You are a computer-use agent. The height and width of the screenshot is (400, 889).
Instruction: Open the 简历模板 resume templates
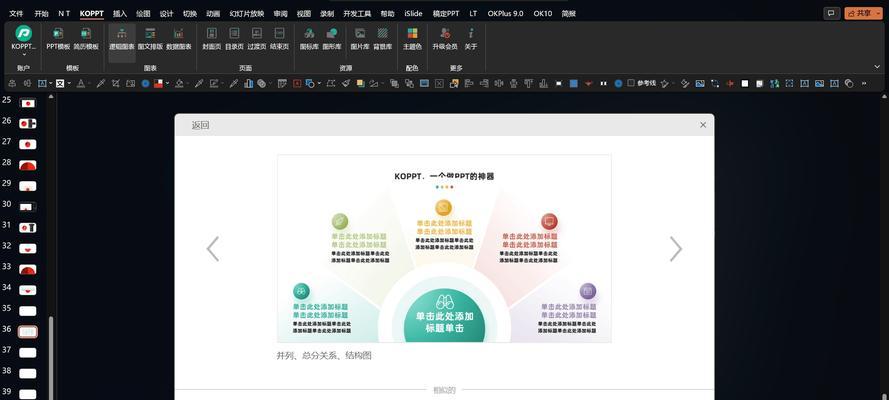tap(86, 39)
